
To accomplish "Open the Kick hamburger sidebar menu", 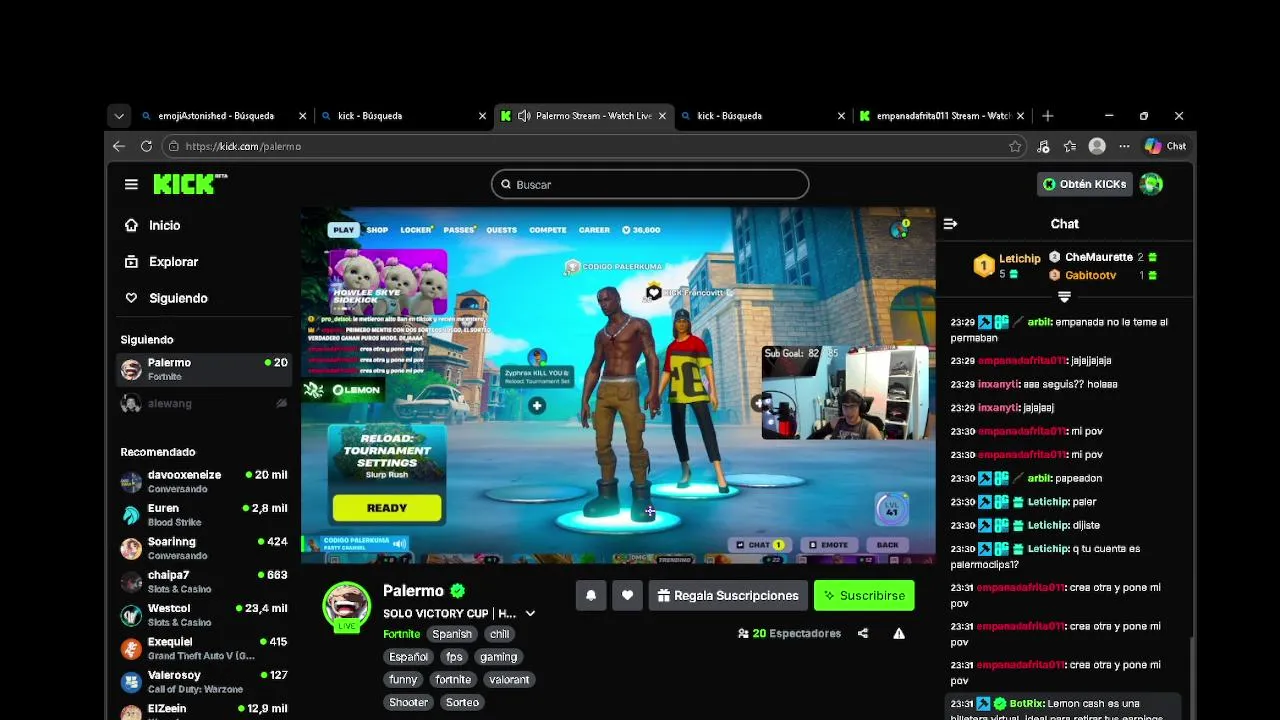I will [x=131, y=184].
